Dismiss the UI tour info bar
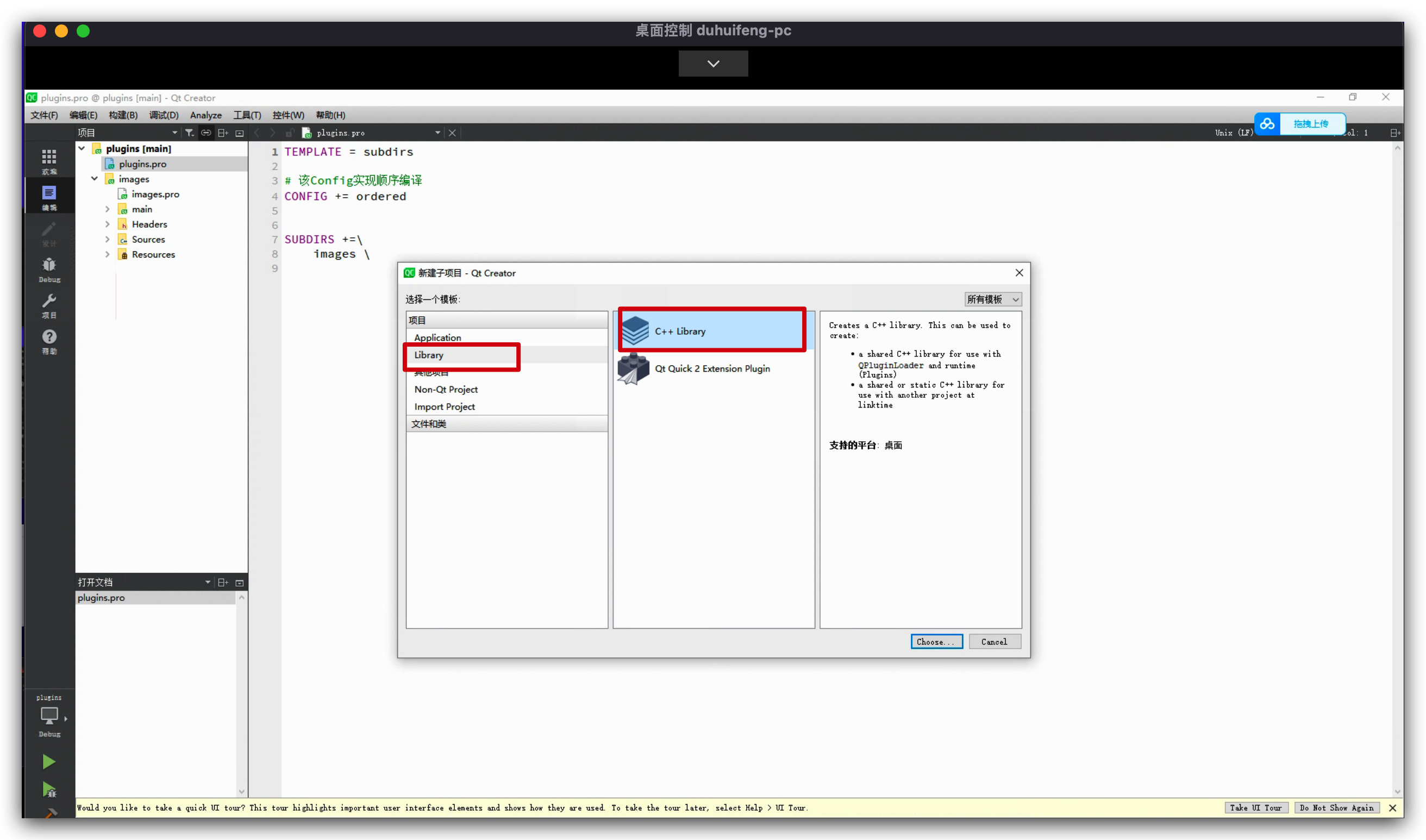This screenshot has height=840, width=1426. [x=1393, y=808]
